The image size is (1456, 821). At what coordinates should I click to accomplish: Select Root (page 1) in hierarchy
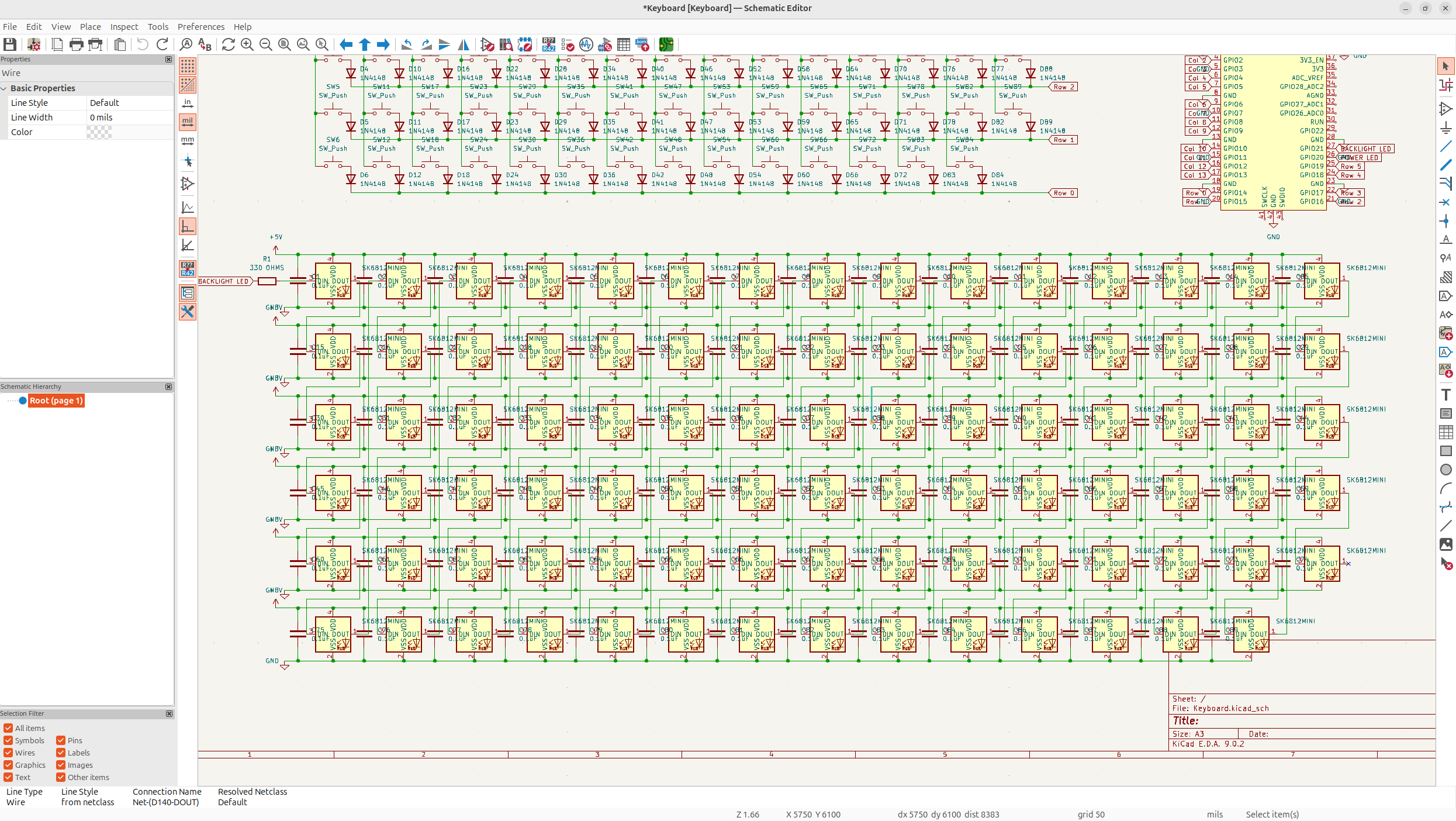[56, 401]
